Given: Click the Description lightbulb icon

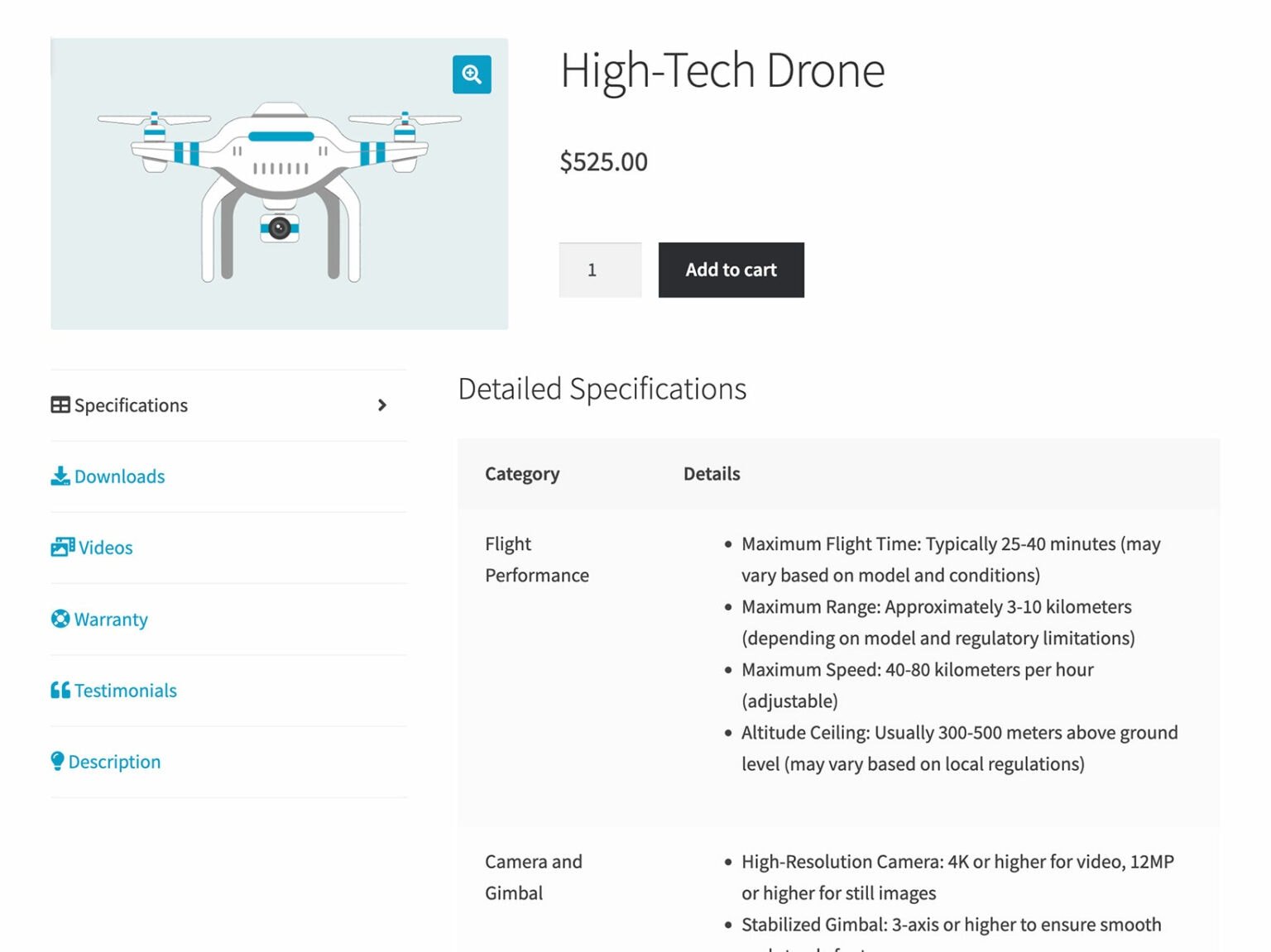Looking at the screenshot, I should point(57,760).
